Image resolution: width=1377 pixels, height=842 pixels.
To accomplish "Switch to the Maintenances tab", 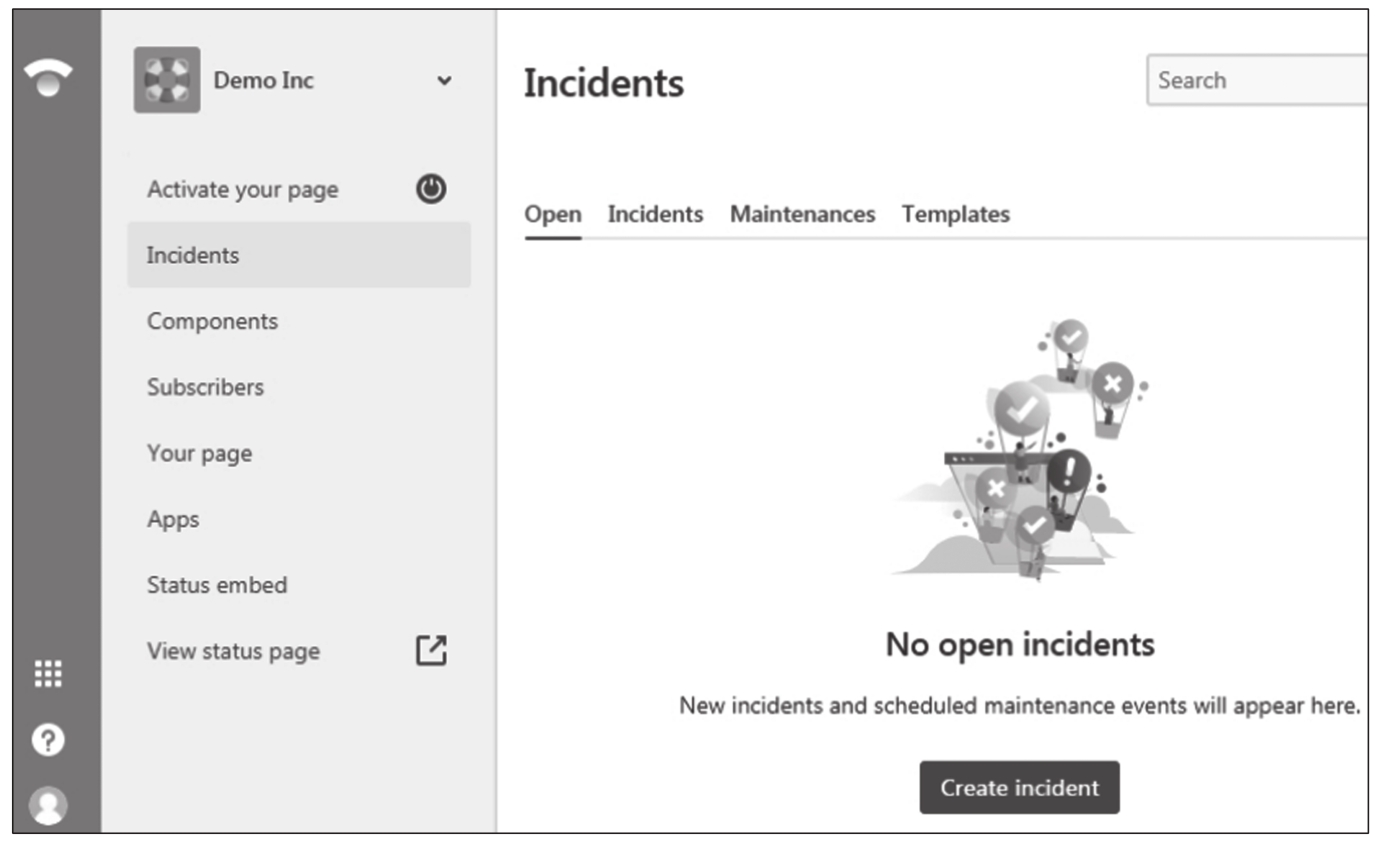I will tap(802, 214).
